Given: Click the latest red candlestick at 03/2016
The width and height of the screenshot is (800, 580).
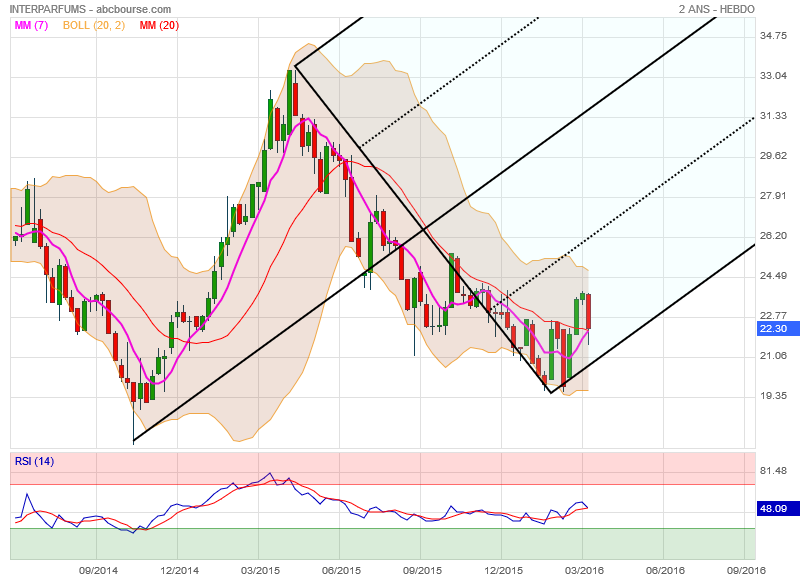Looking at the screenshot, I should coord(589,312).
